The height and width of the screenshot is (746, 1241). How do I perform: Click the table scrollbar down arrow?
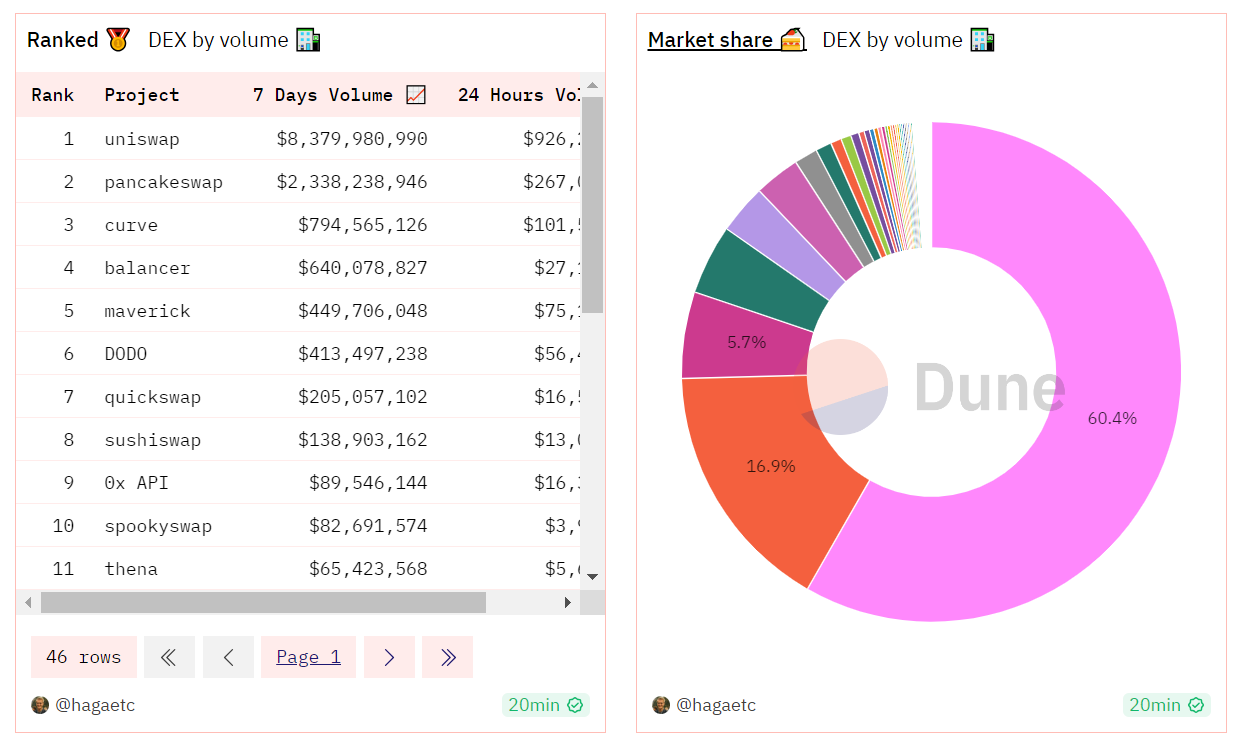(592, 577)
